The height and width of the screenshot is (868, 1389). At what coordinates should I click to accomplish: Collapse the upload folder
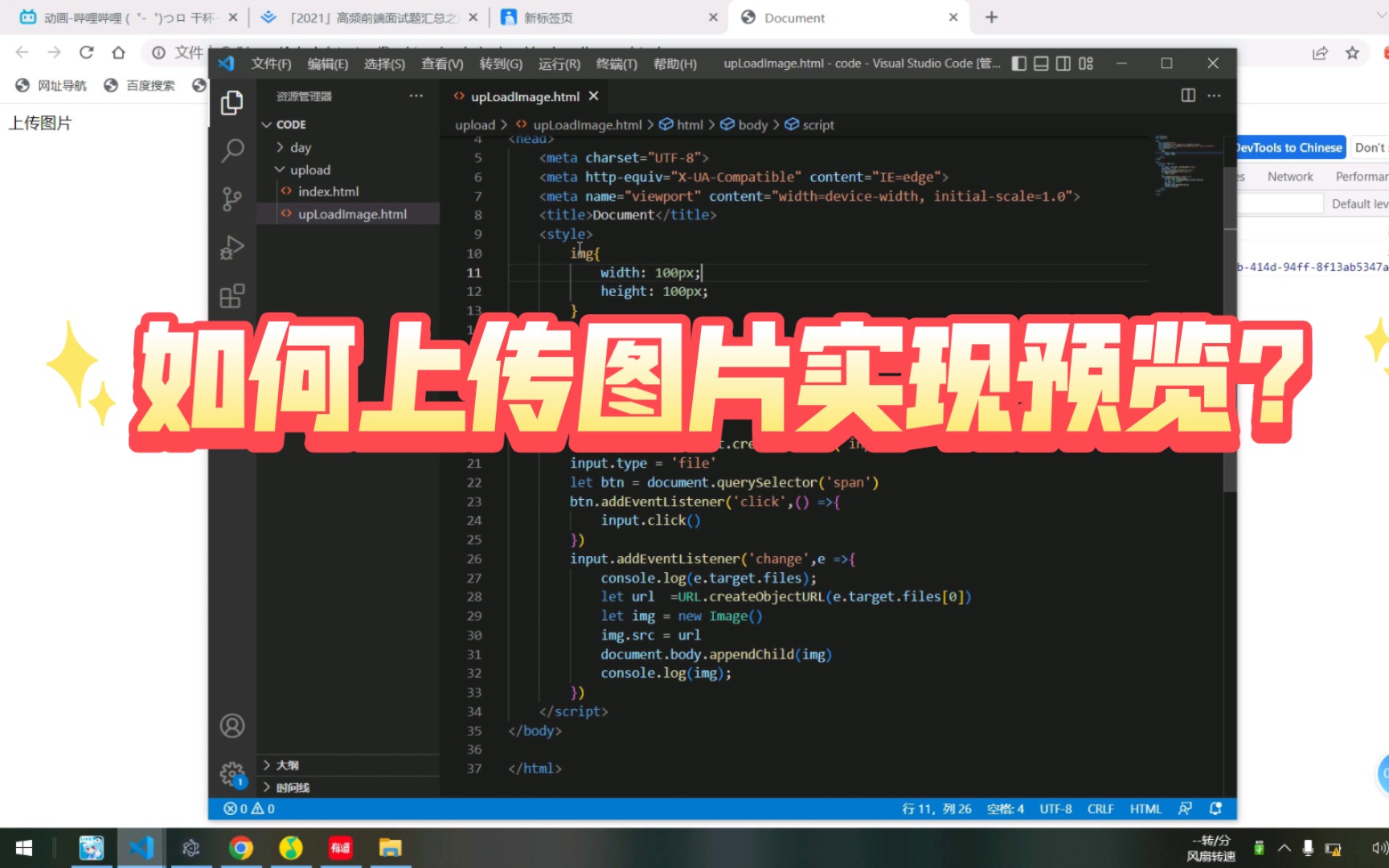309,170
